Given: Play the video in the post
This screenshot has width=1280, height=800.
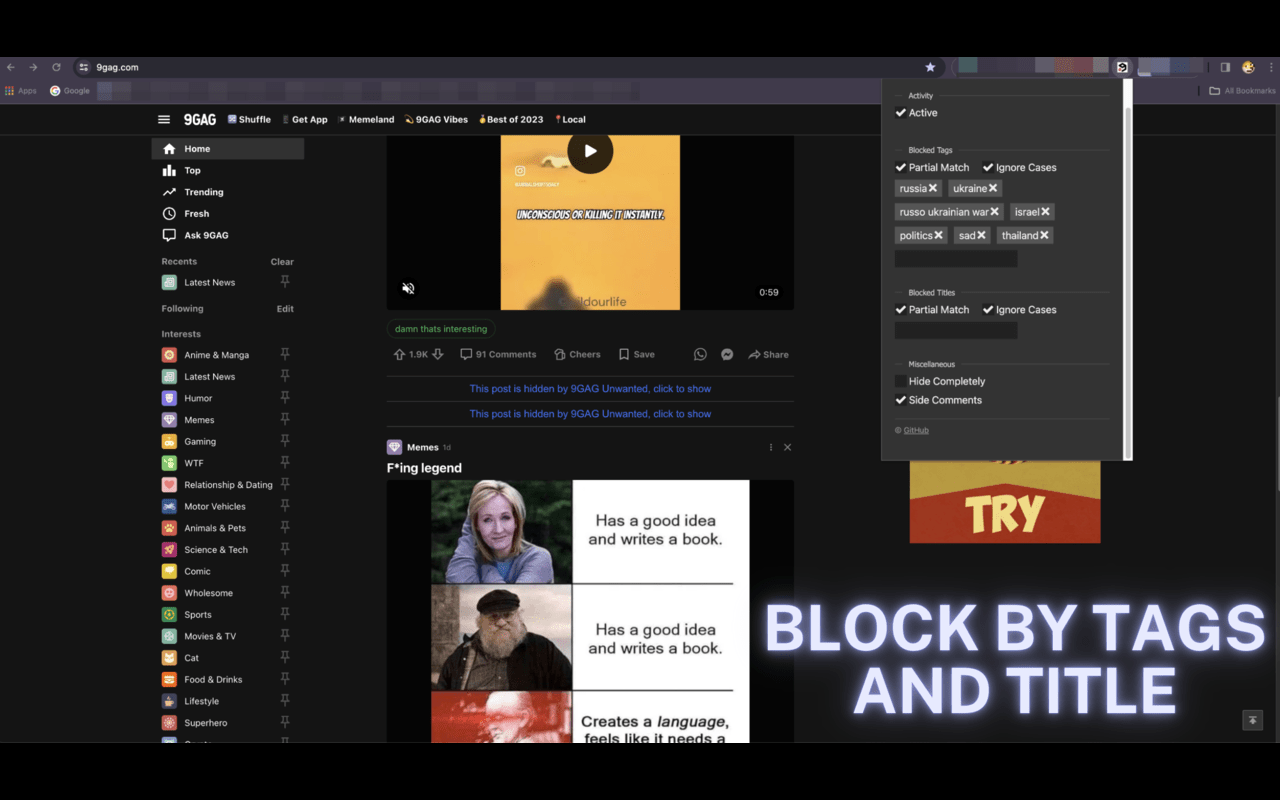Looking at the screenshot, I should [590, 151].
